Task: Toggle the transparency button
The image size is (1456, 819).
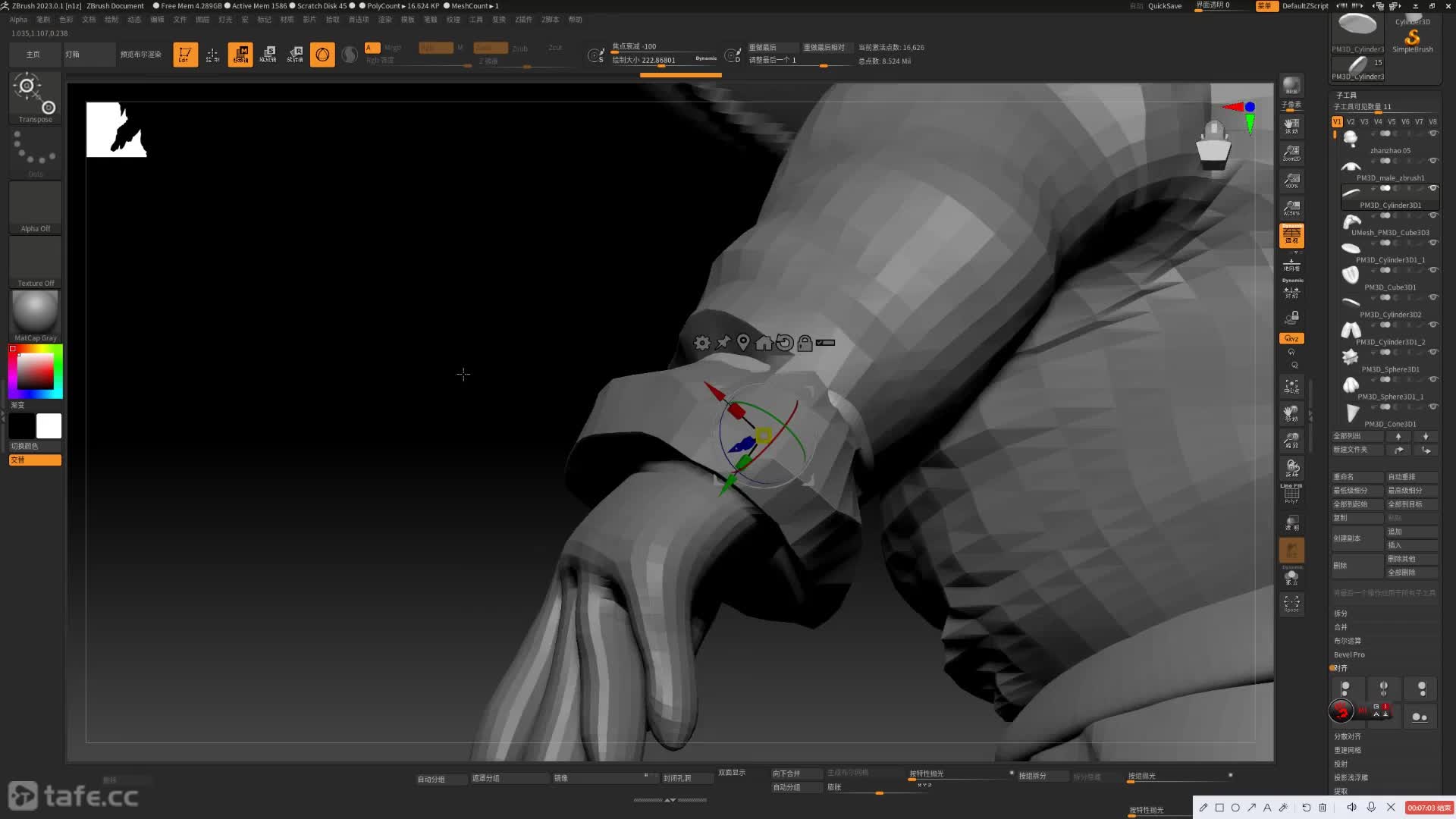Action: coord(1291,522)
